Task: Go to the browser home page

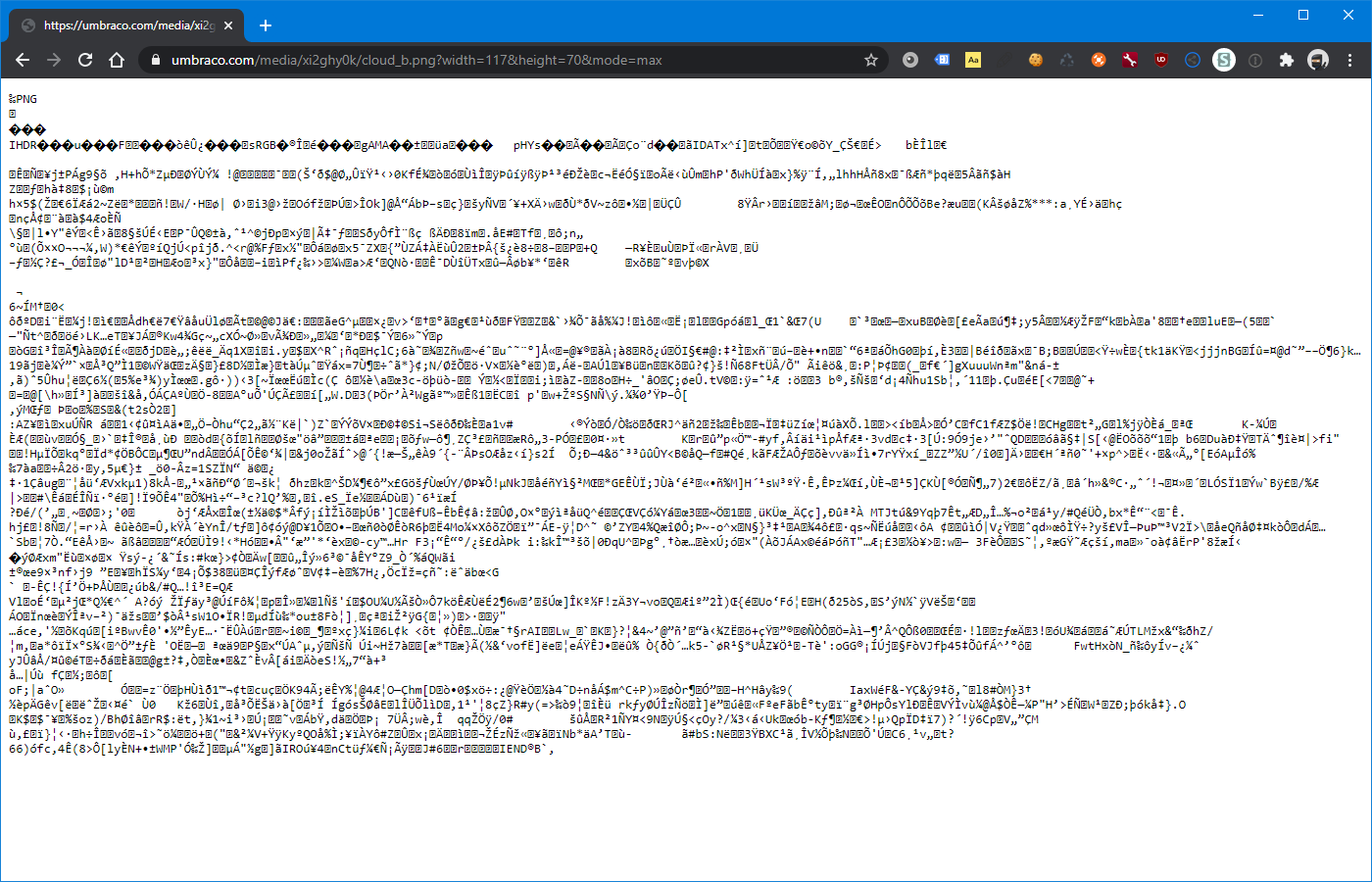Action: click(x=117, y=60)
